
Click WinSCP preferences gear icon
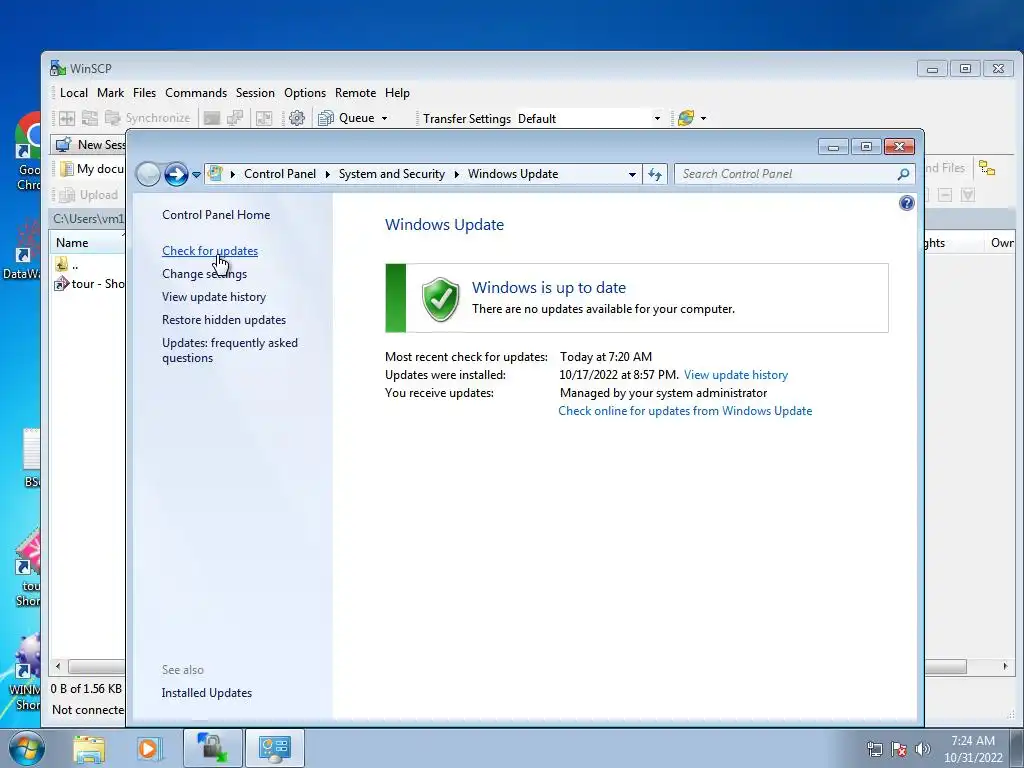pyautogui.click(x=296, y=118)
